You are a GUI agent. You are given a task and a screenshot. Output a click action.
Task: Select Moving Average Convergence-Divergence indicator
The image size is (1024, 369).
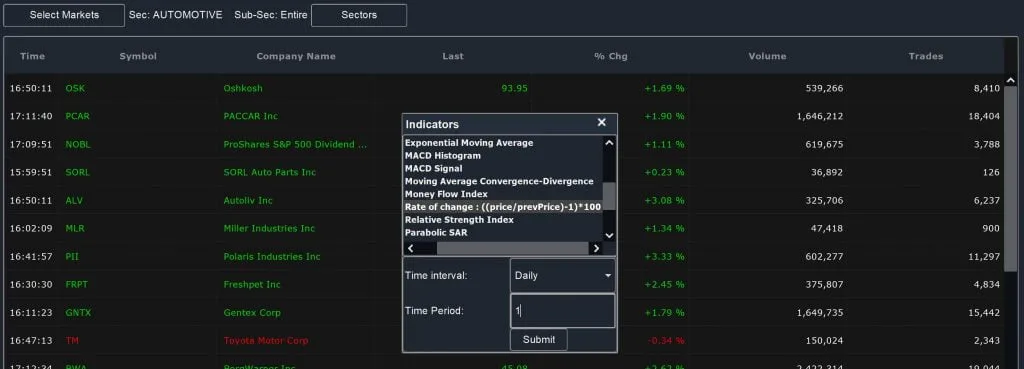pyautogui.click(x=499, y=182)
